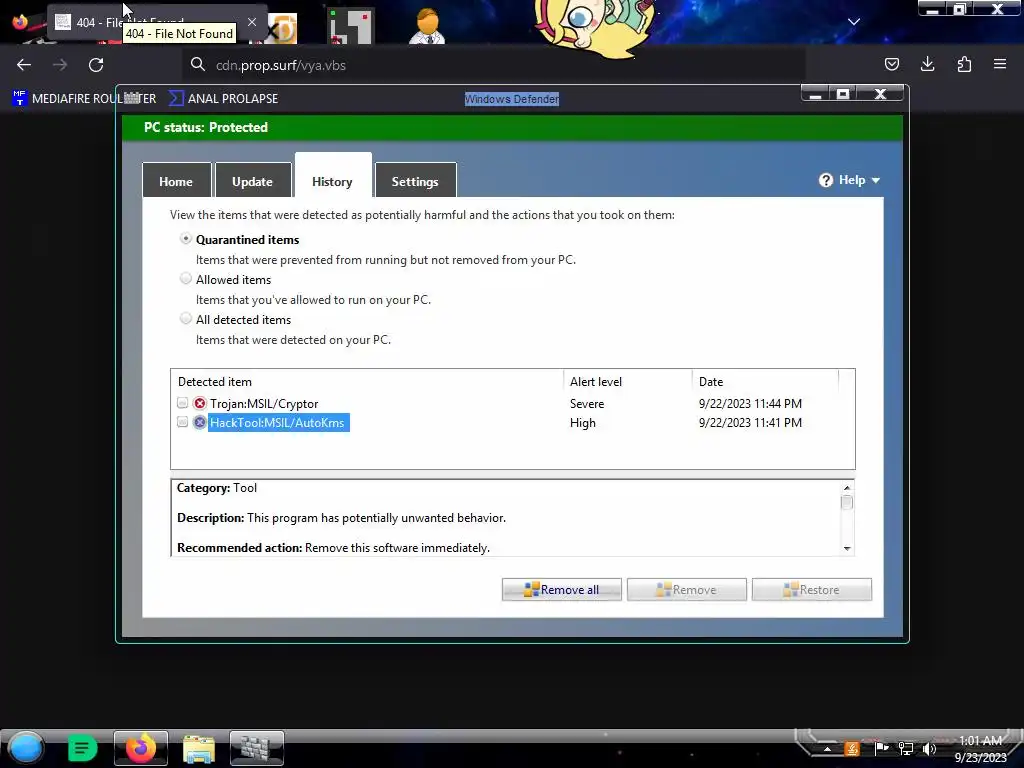Open Action Center flag icon
Viewport: 1024px width, 768px height.
(x=881, y=748)
